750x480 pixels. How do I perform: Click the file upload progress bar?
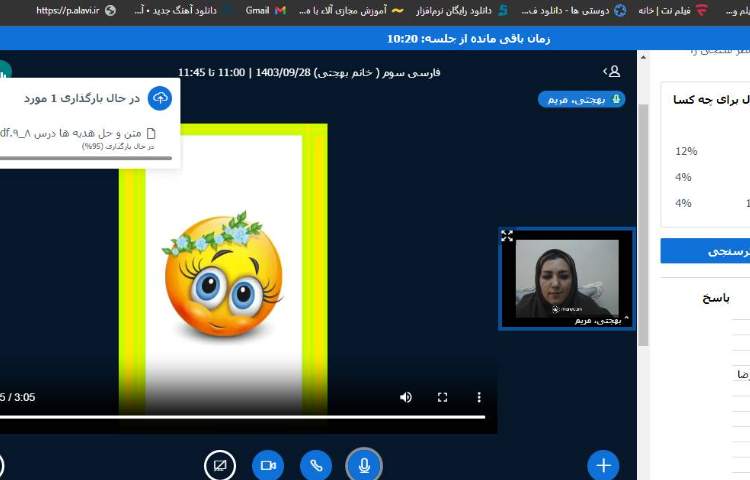pos(86,158)
